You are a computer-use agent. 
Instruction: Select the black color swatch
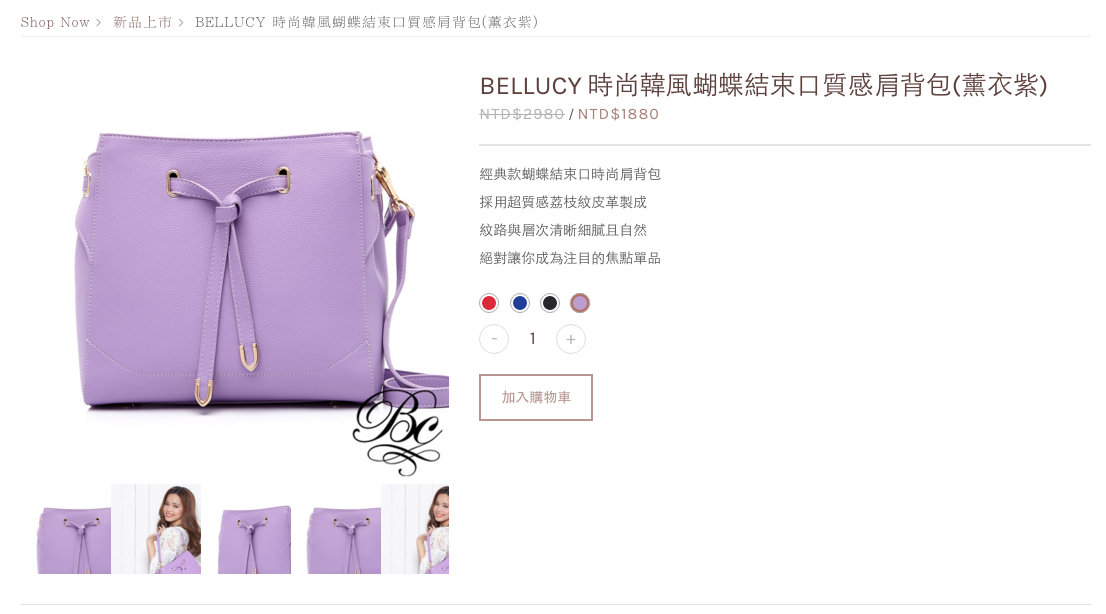coord(550,303)
